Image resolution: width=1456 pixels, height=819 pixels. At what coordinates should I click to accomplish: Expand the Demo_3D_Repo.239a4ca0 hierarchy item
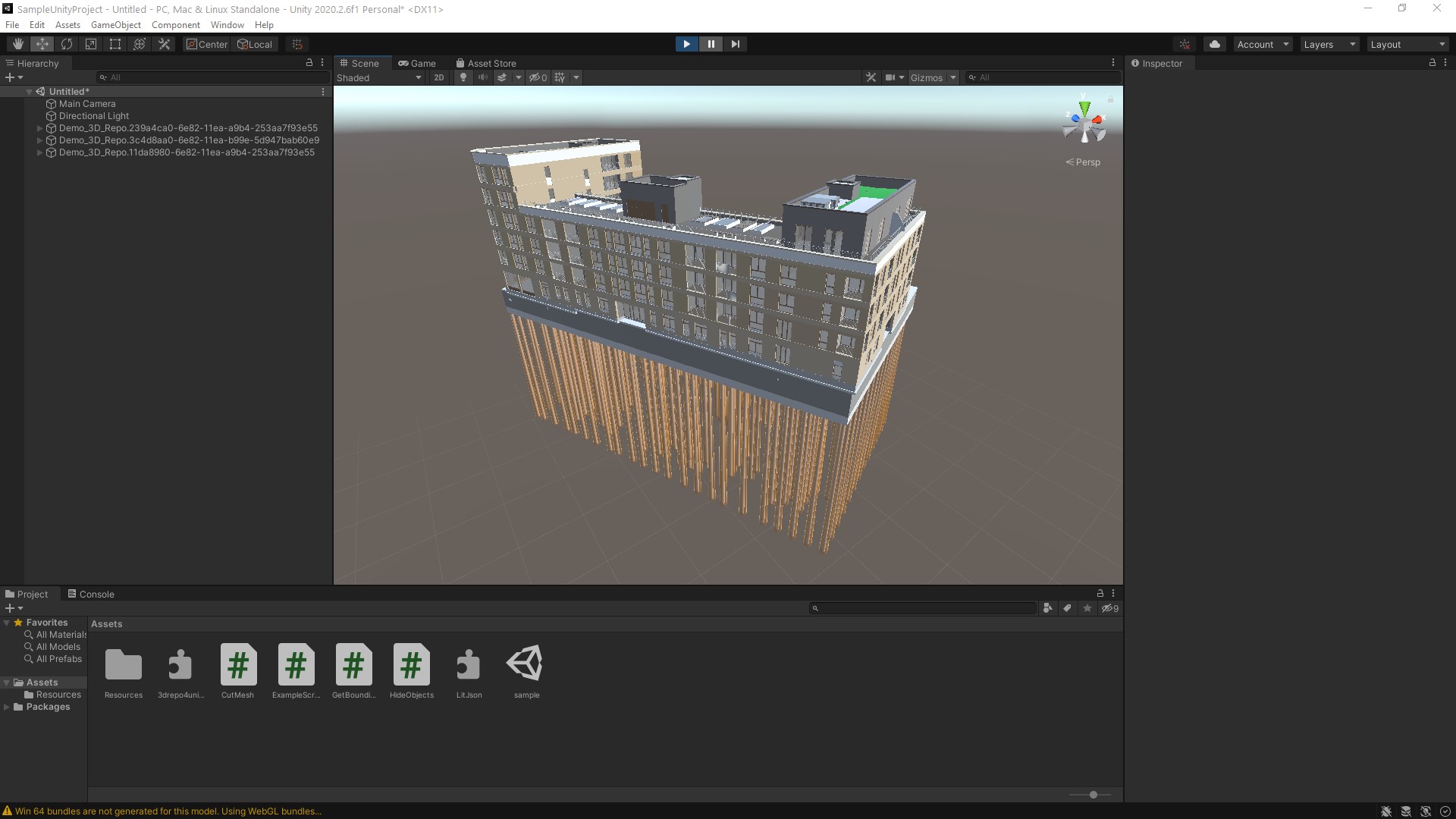coord(39,127)
